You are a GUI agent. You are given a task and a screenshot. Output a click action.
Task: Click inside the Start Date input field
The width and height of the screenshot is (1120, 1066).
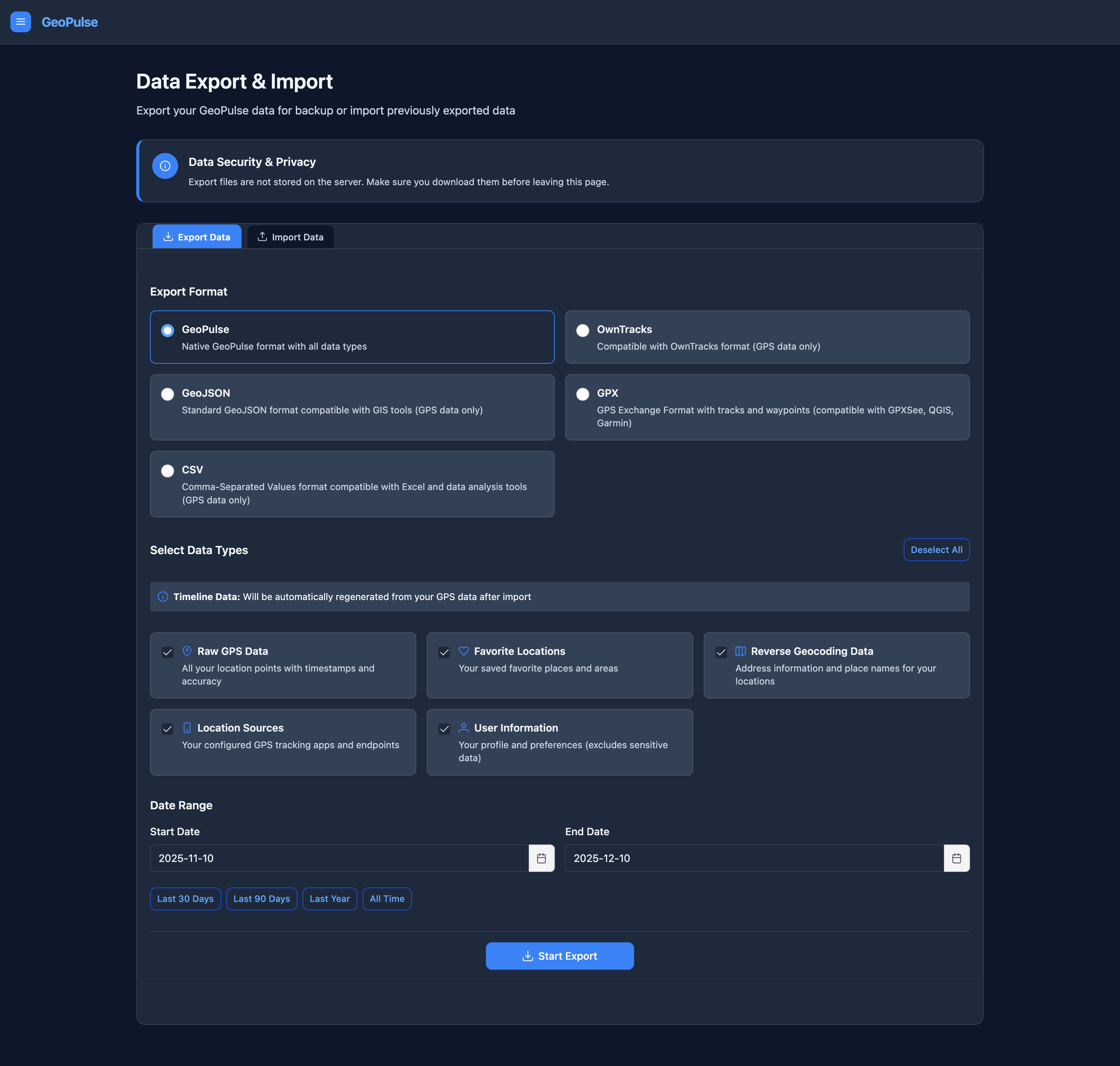tap(341, 858)
